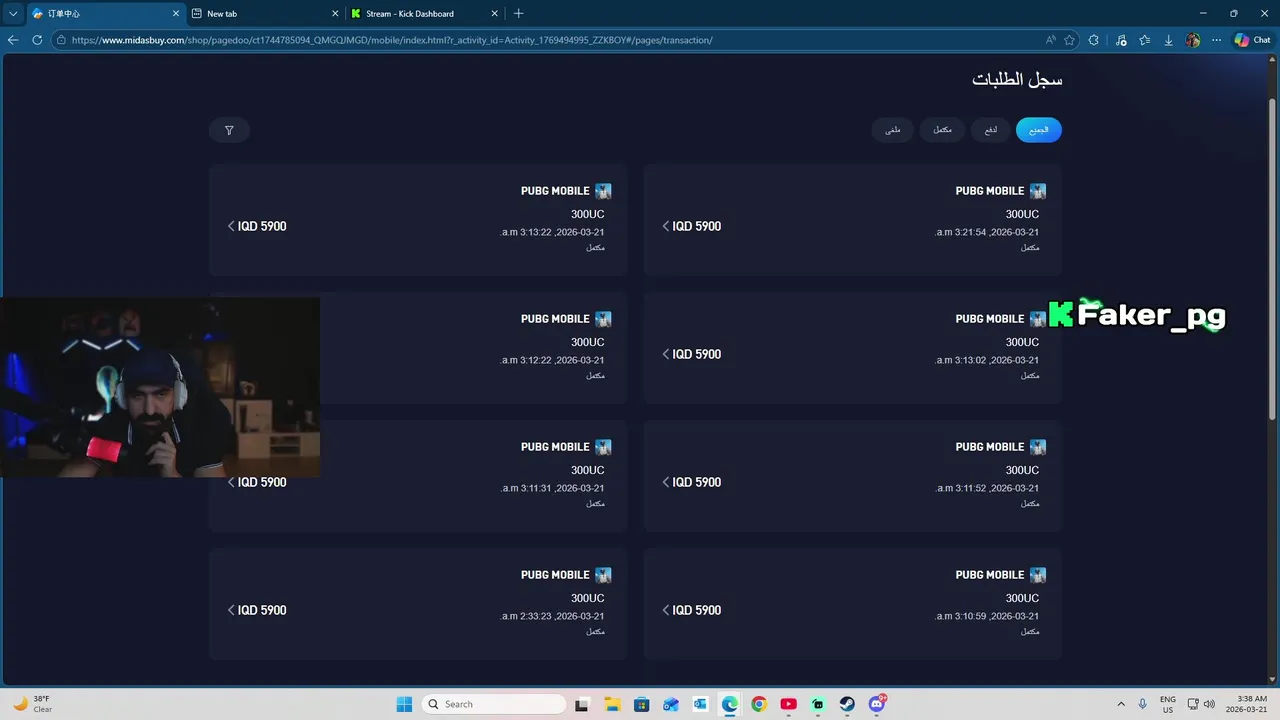Click the taskbar Search box
The image size is (1280, 720).
click(x=494, y=704)
